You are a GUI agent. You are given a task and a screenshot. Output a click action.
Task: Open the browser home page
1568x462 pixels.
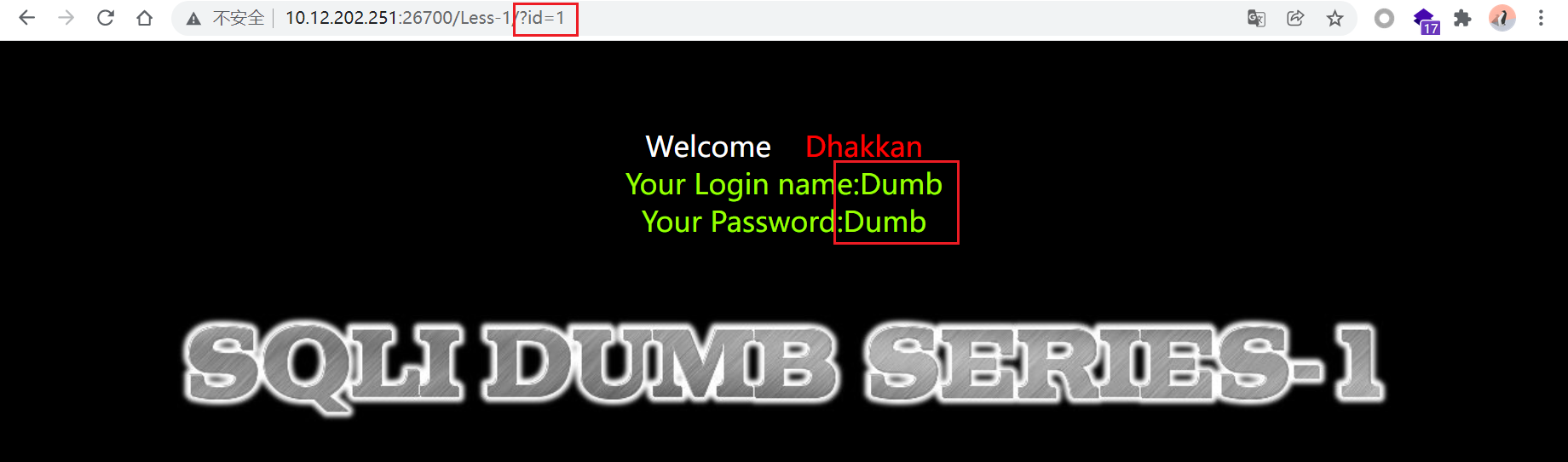pyautogui.click(x=144, y=18)
